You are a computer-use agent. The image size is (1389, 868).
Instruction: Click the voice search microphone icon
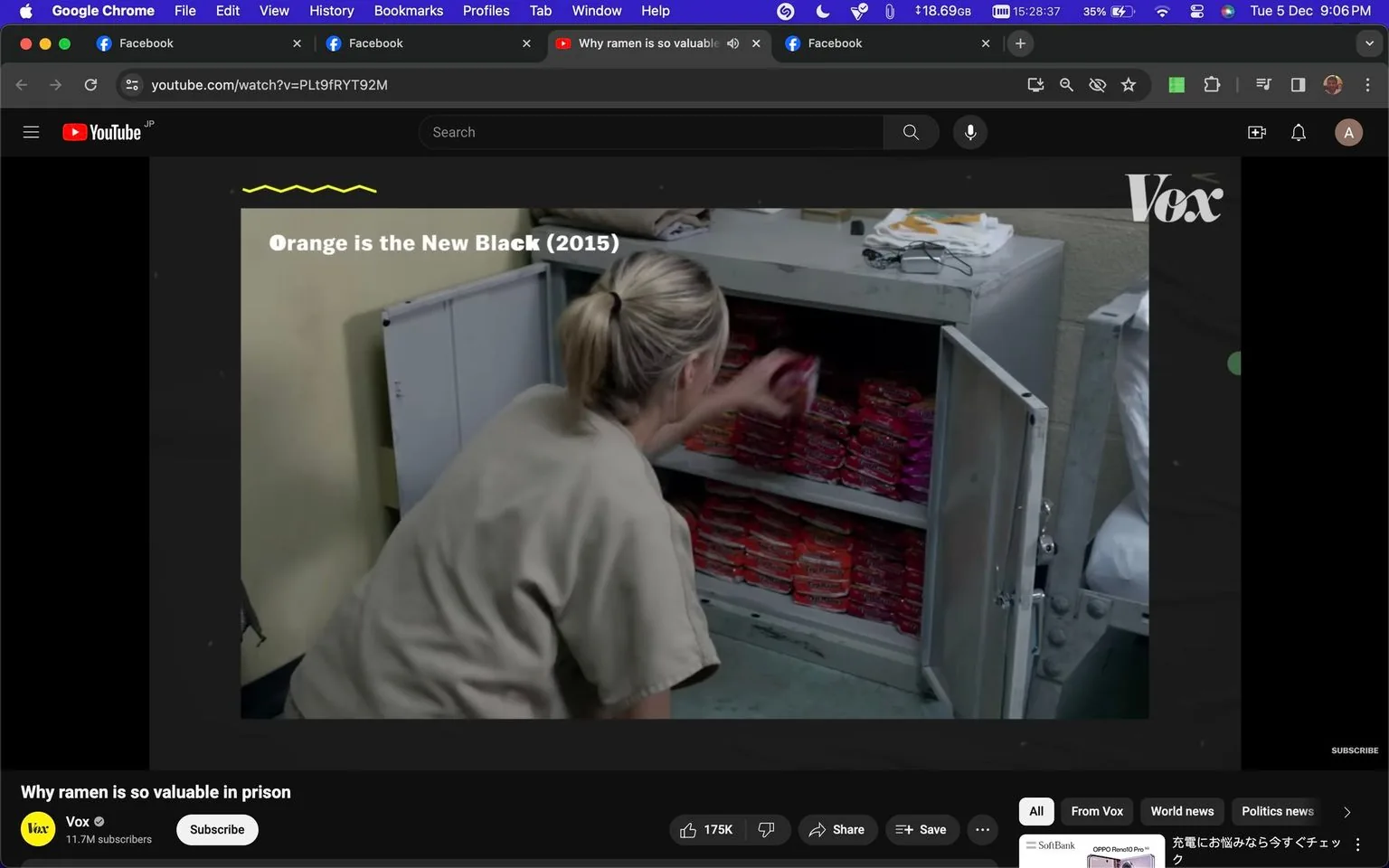pos(969,131)
